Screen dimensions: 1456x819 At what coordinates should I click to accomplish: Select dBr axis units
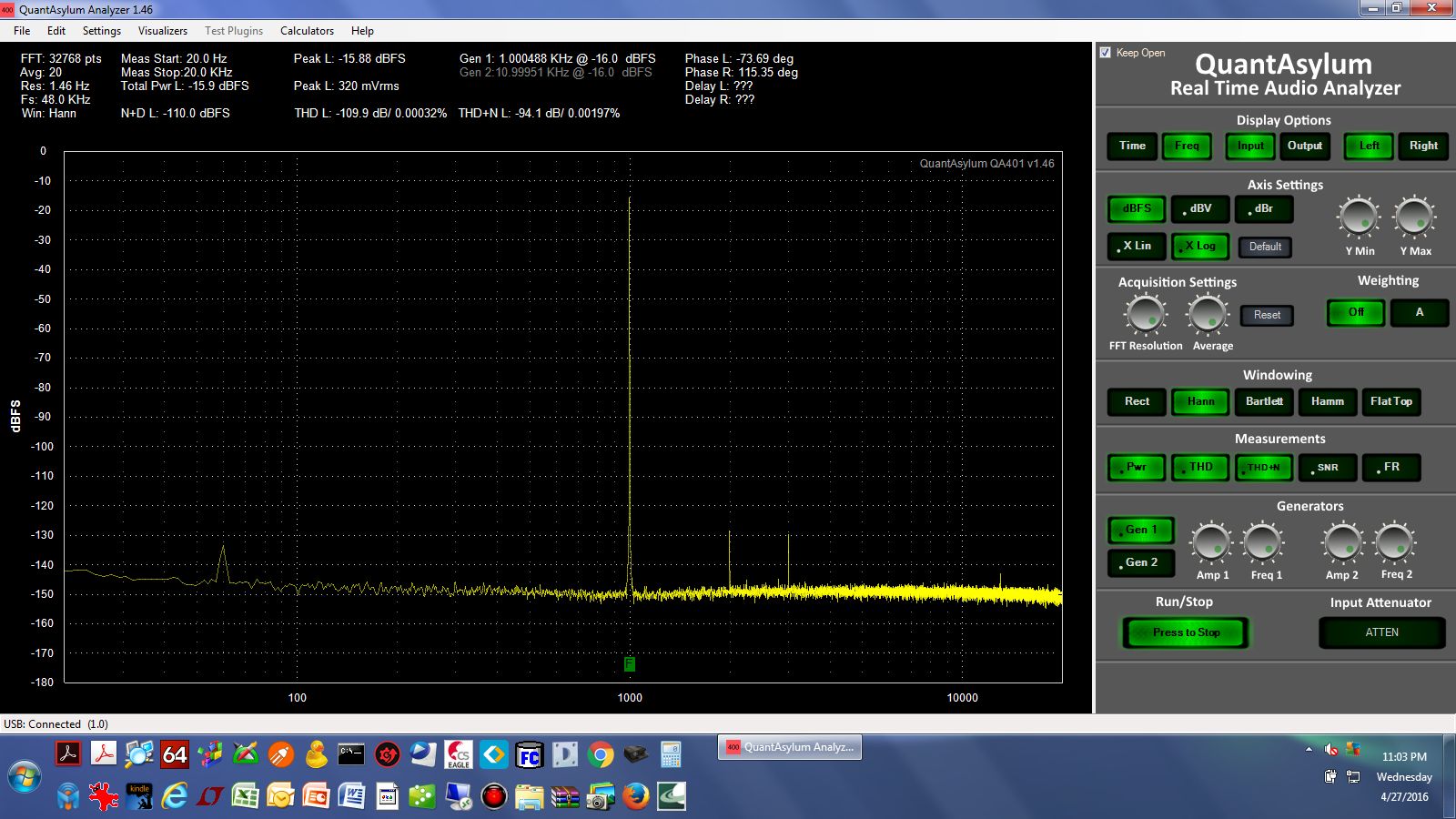pos(1264,208)
